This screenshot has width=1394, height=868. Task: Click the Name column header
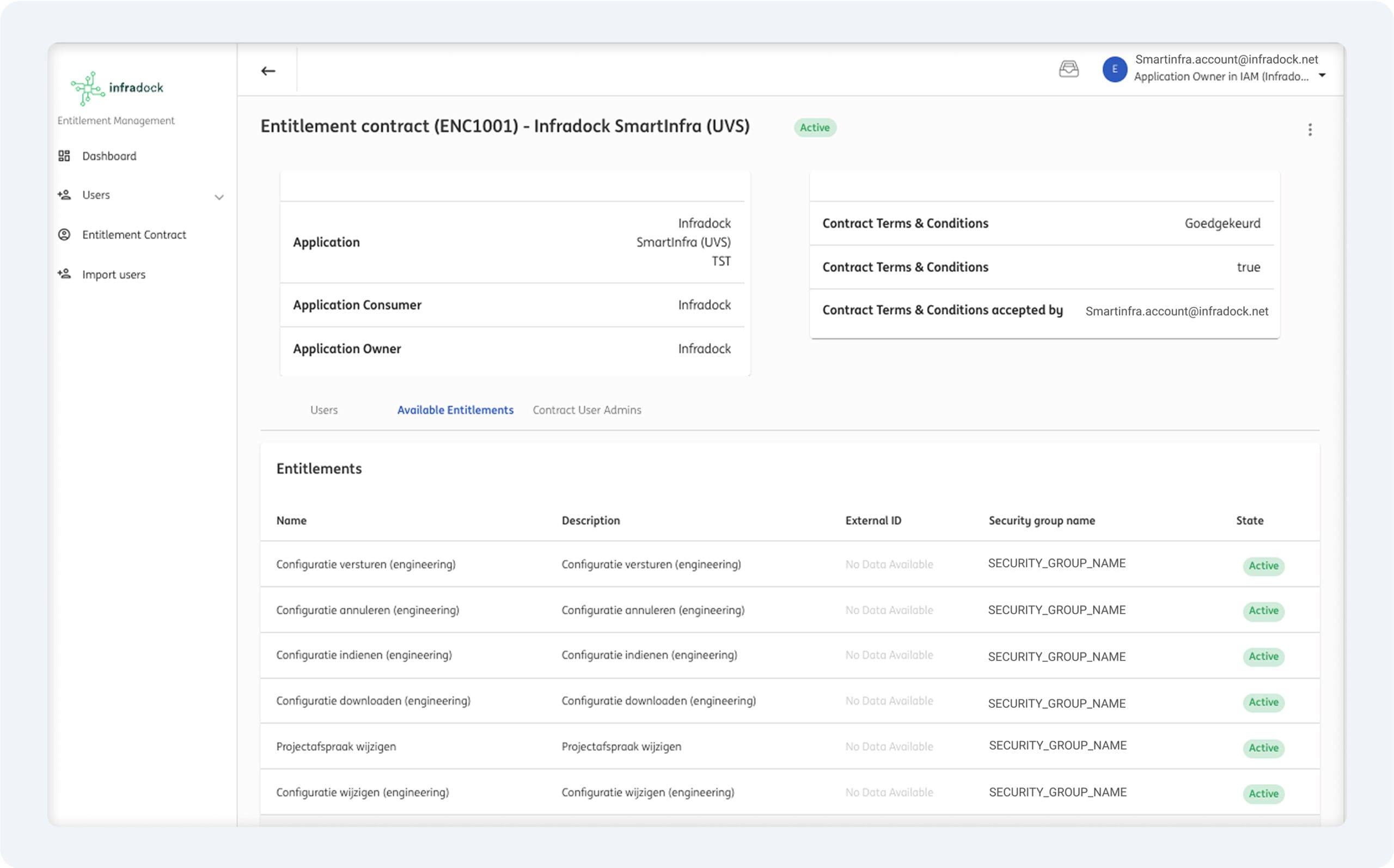[x=291, y=521]
